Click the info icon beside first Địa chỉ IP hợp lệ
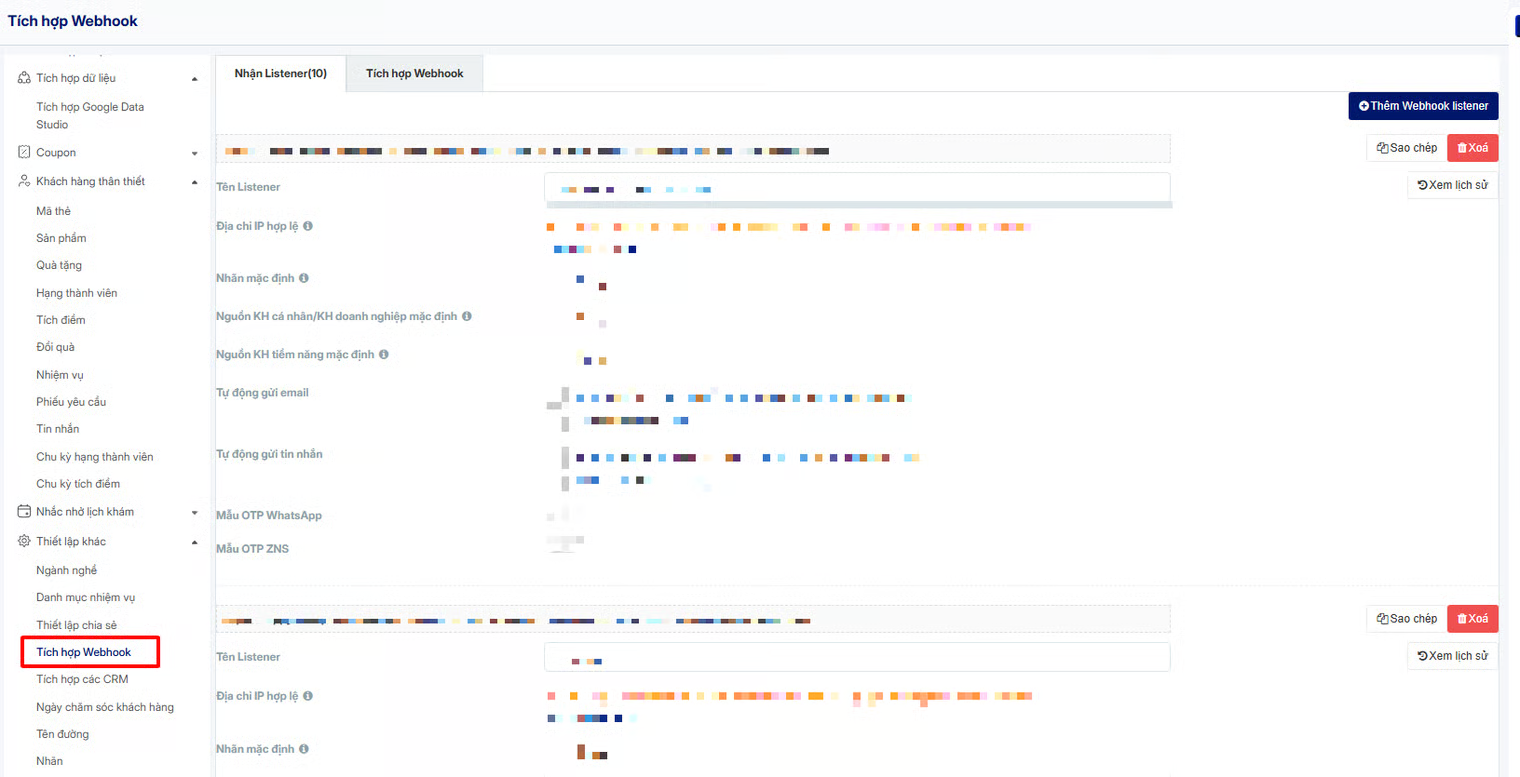1520x777 pixels. tap(308, 226)
